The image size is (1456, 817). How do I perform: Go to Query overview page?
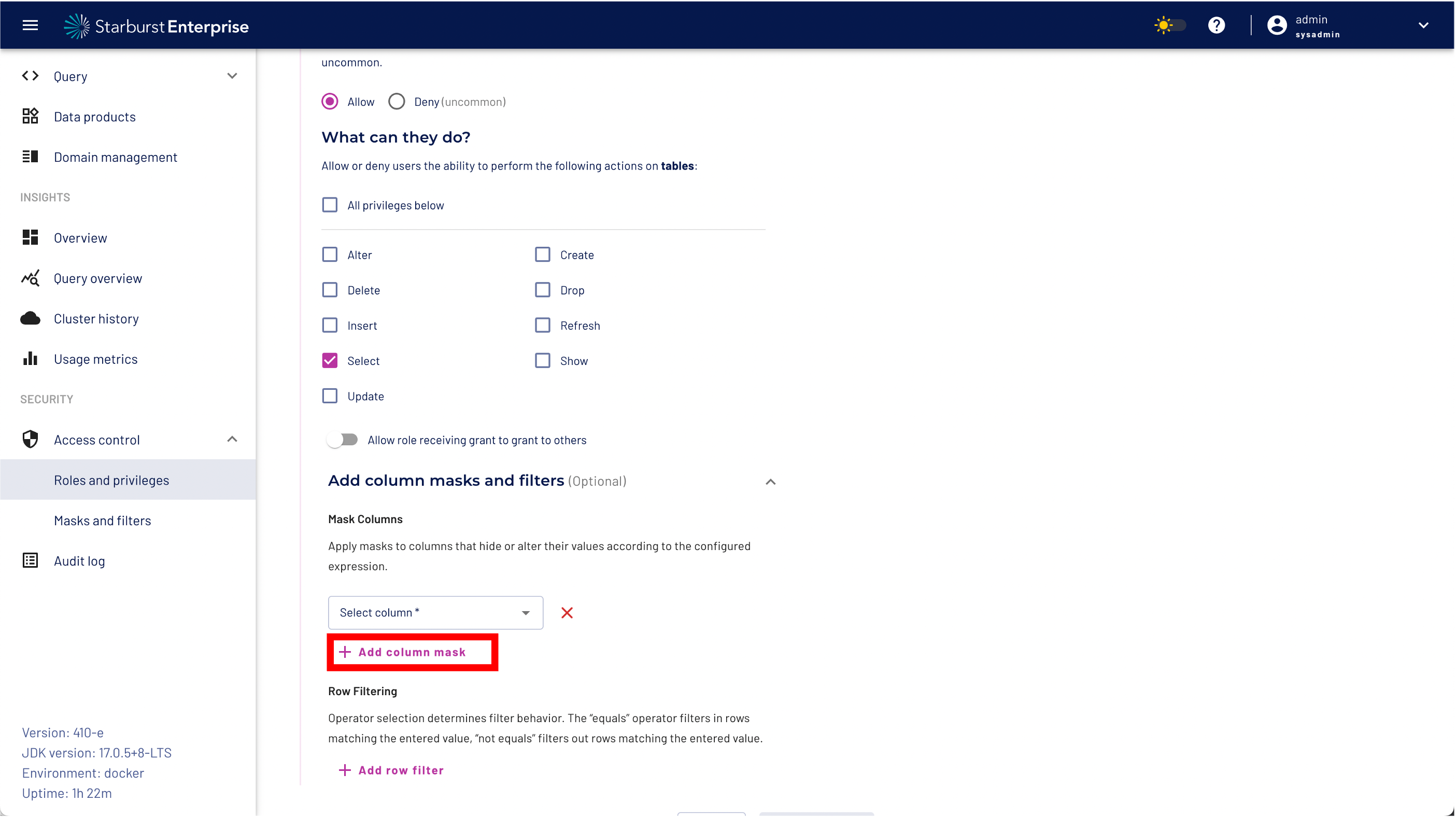click(98, 278)
